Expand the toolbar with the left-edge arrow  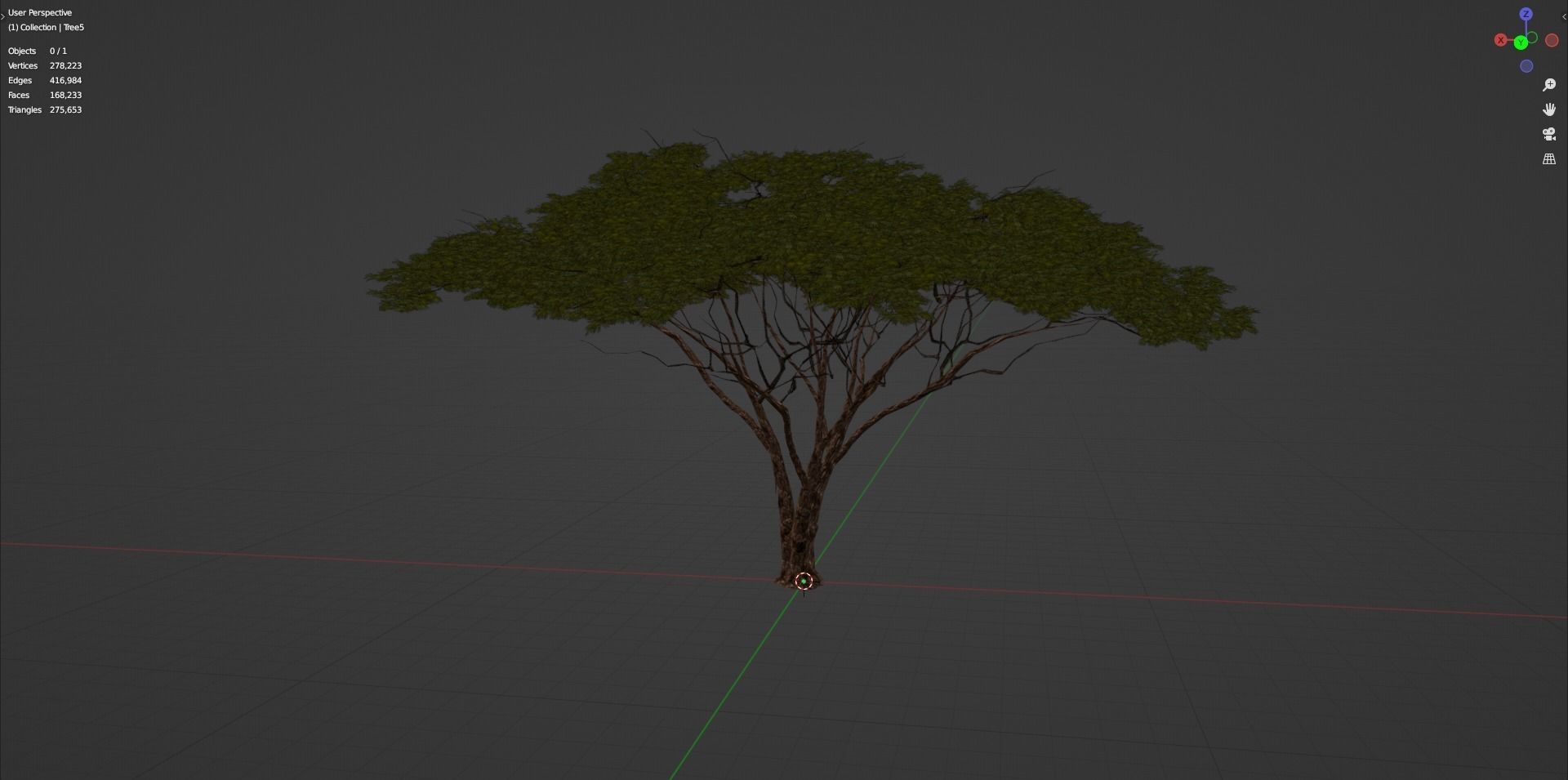(2, 16)
